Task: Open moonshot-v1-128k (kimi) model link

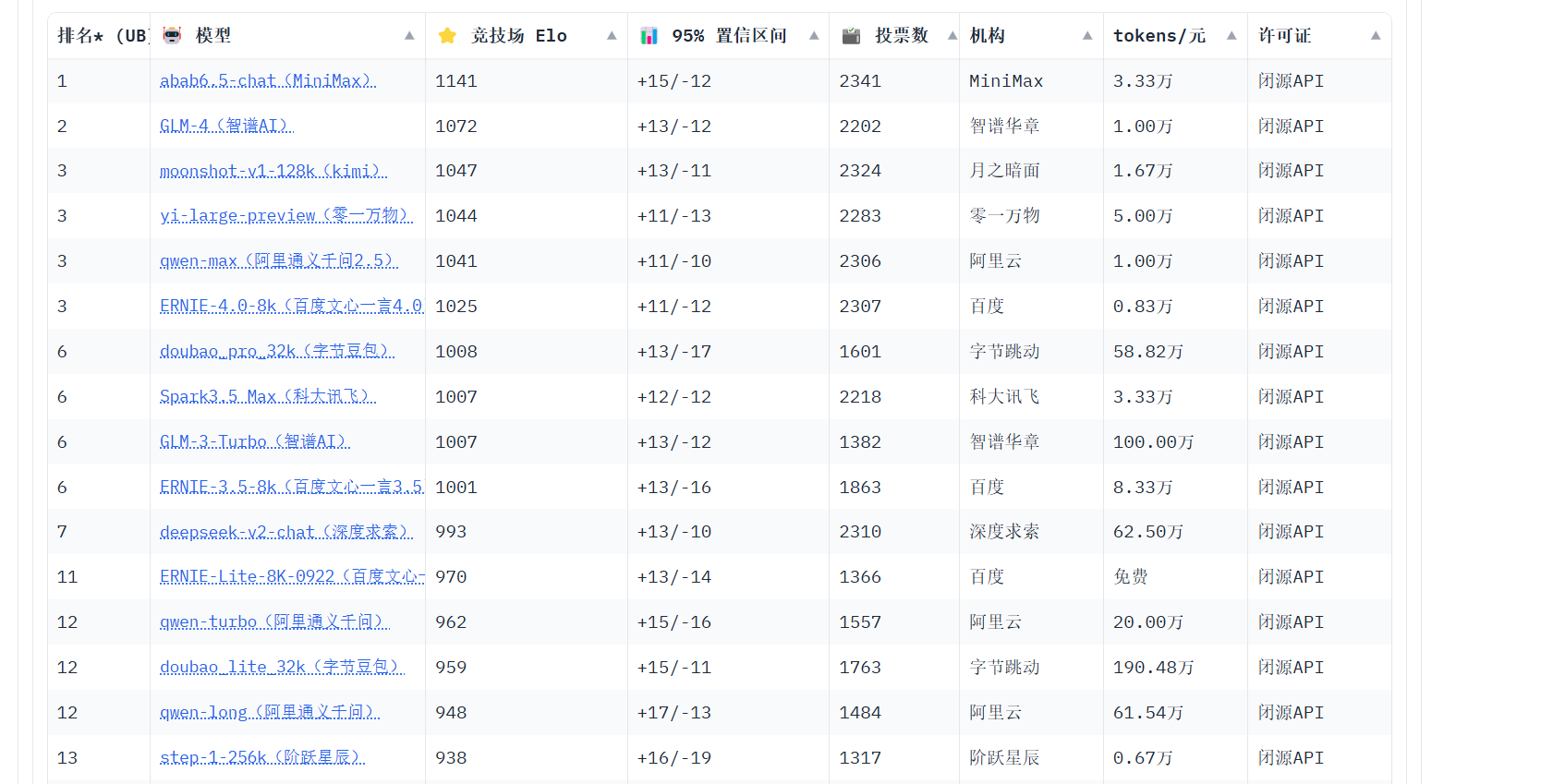Action: 273,171
